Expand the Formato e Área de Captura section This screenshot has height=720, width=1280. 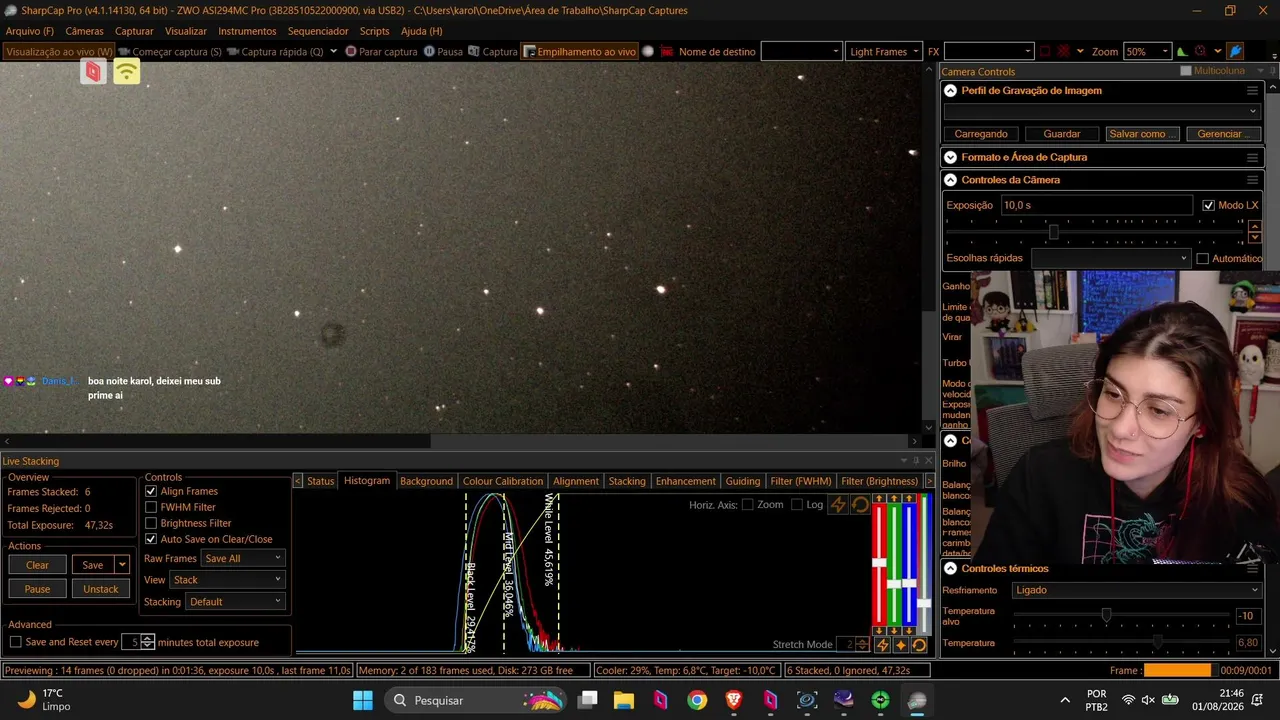click(950, 158)
